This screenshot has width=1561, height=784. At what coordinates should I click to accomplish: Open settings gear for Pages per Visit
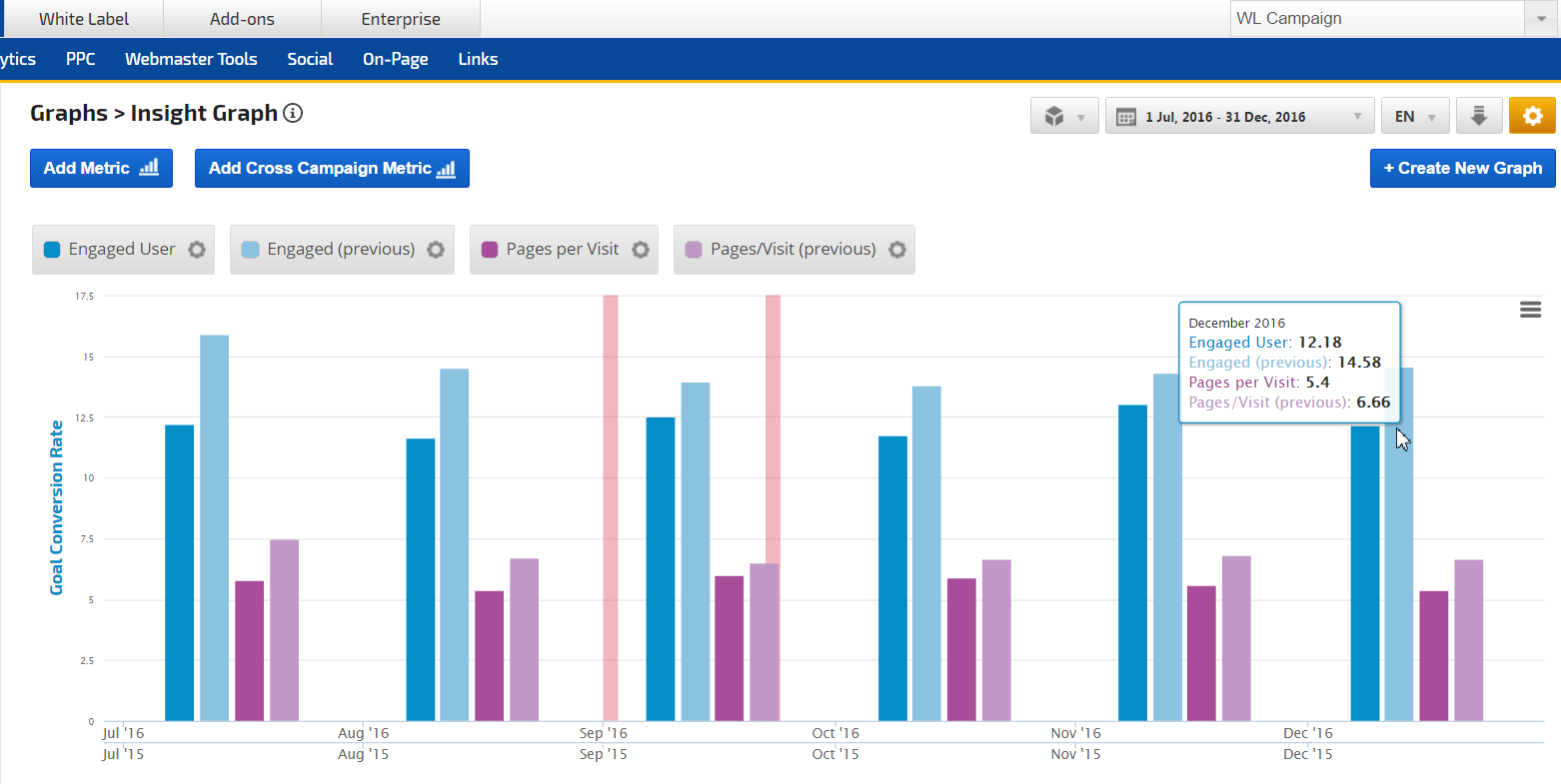641,250
